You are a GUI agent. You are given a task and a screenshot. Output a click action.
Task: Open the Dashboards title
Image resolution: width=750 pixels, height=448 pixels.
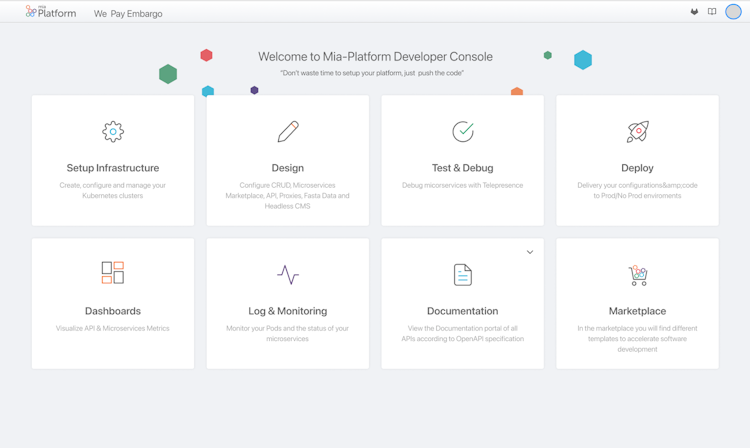point(113,311)
